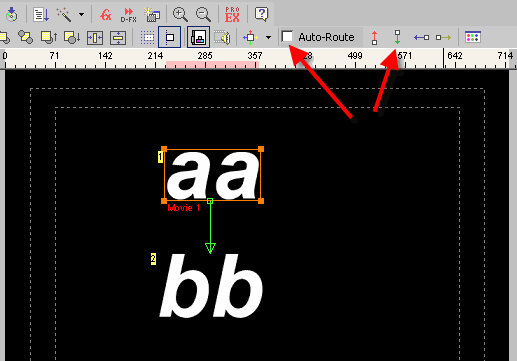The width and height of the screenshot is (517, 361).
Task: Click the red up-arrow route button
Action: tap(375, 37)
